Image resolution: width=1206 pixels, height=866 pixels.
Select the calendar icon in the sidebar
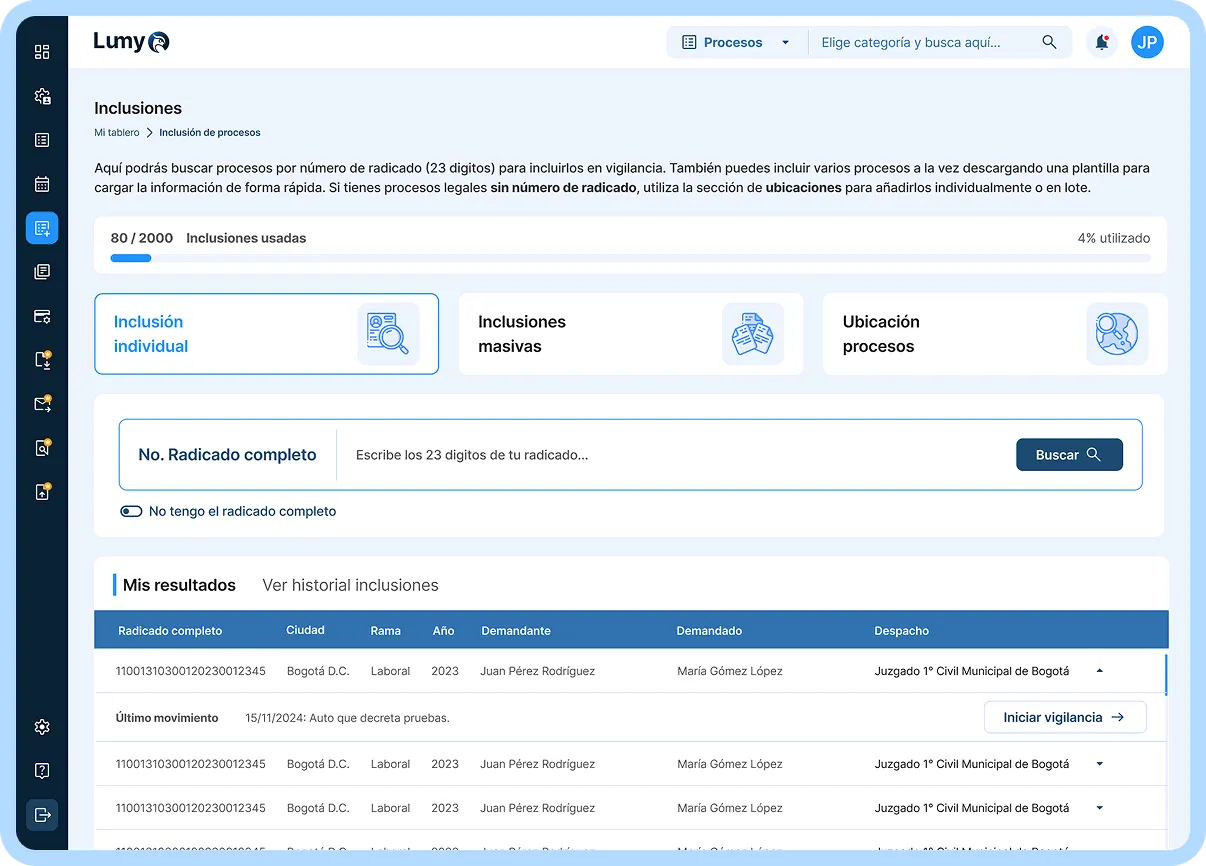[x=41, y=184]
